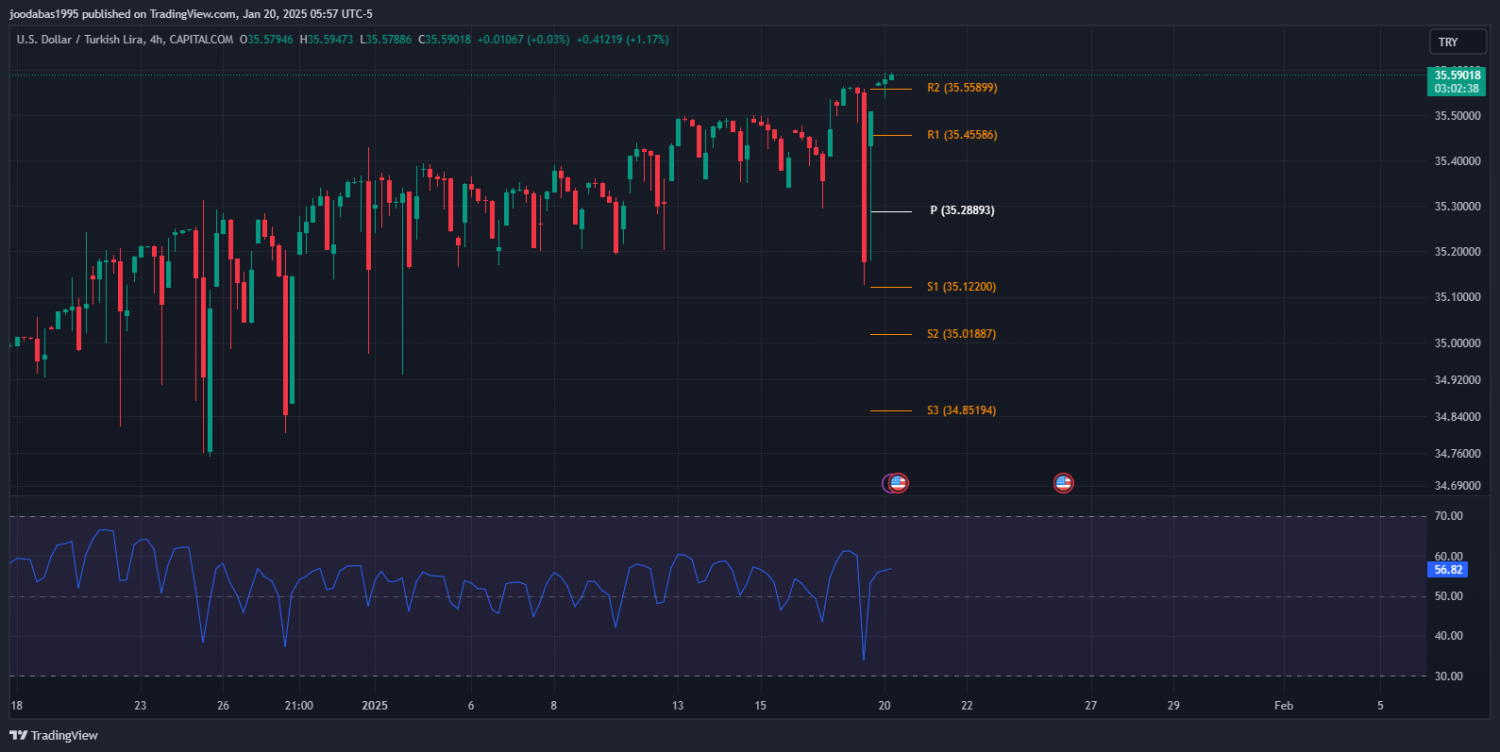Select the R1 (35.45586) resistance label

pos(961,135)
